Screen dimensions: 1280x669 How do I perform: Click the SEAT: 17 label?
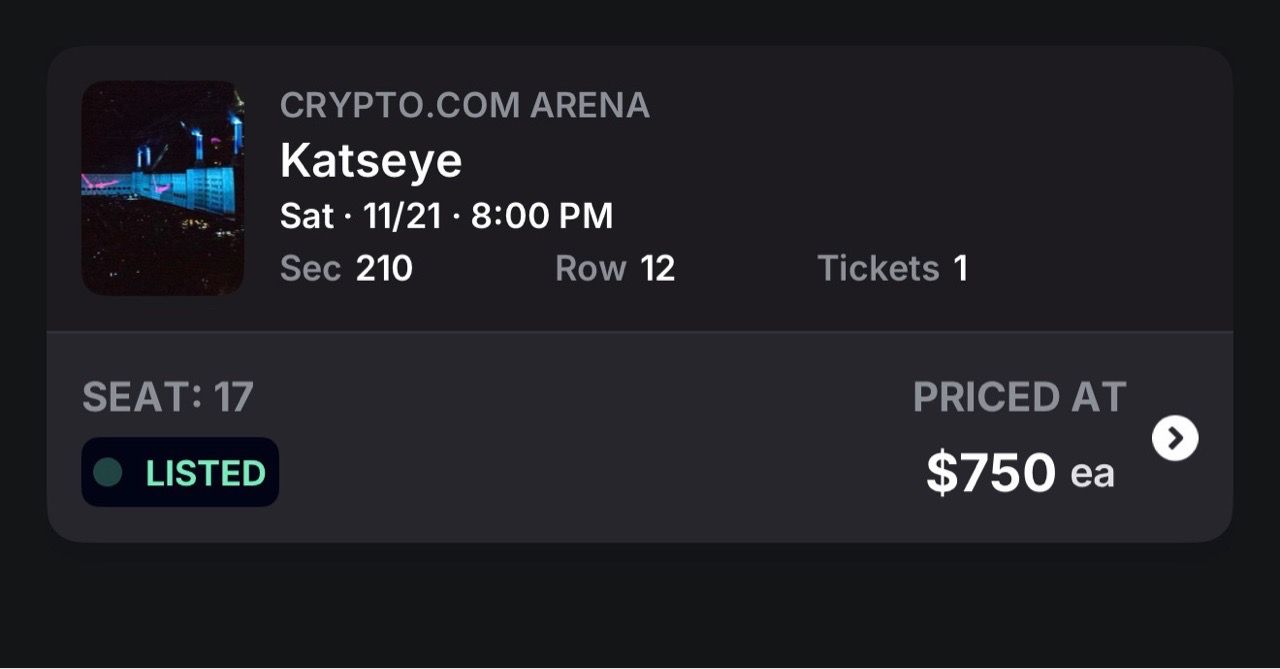[x=168, y=397]
